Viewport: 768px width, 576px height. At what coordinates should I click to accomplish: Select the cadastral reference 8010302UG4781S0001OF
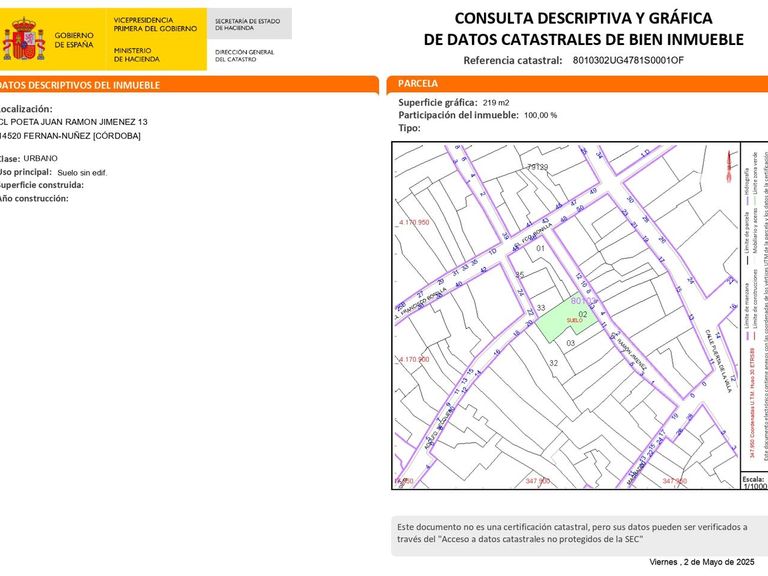(628, 60)
